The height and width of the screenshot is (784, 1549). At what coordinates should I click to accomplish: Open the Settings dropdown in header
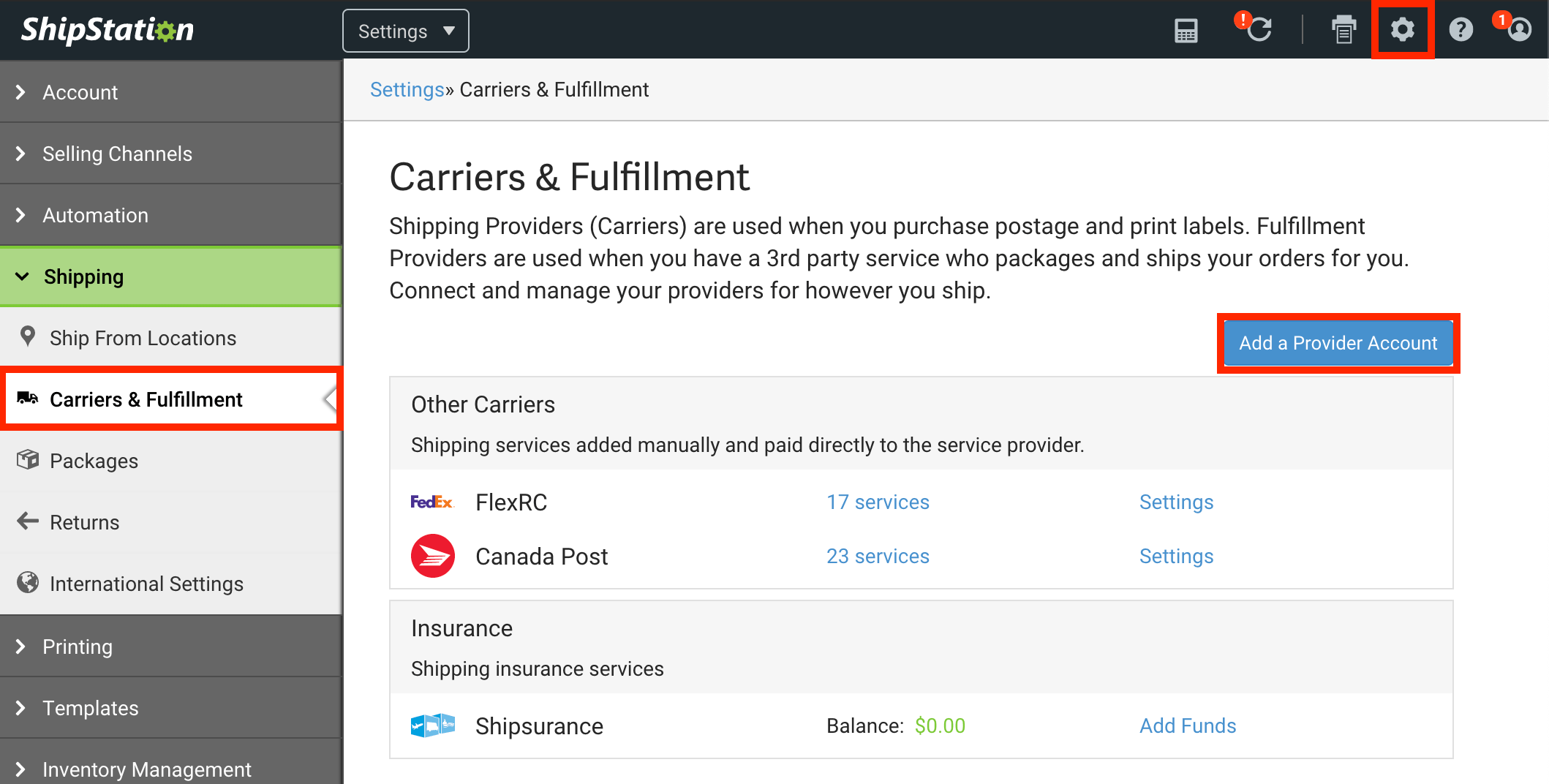coord(406,31)
